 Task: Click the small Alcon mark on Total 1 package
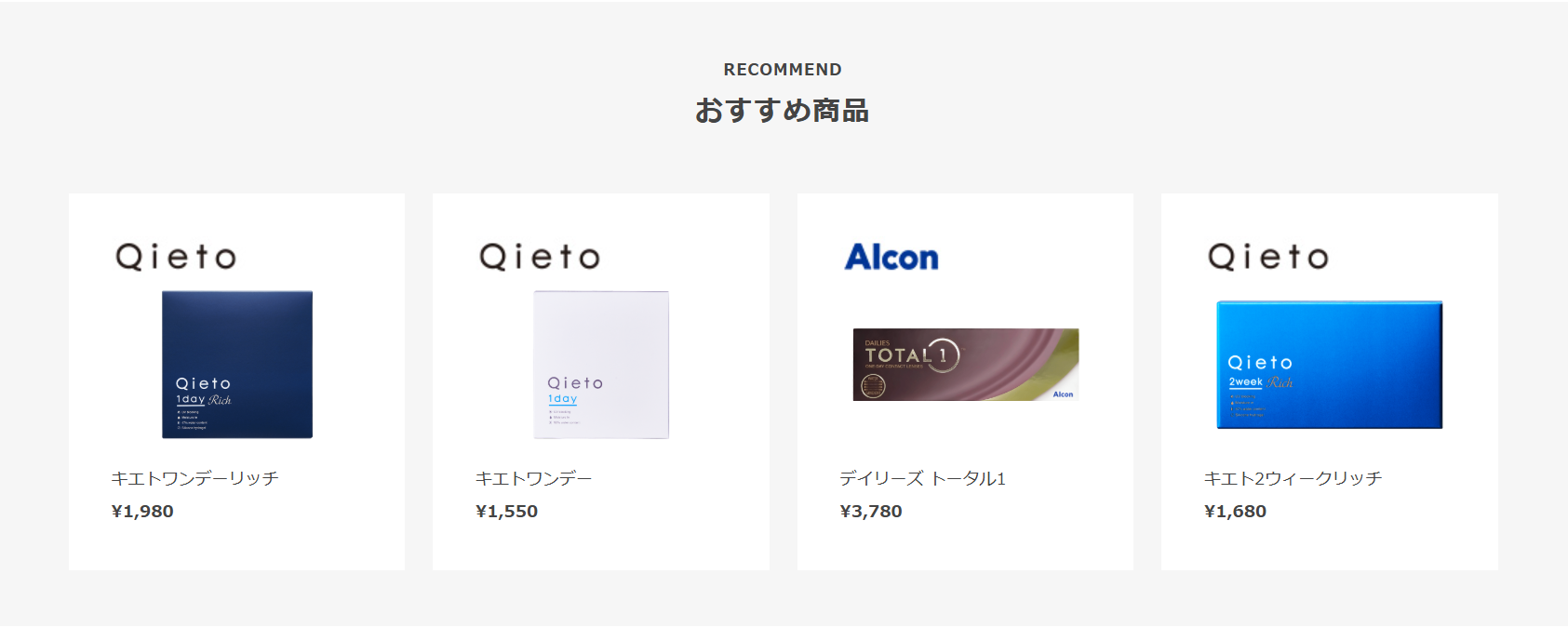(1063, 394)
